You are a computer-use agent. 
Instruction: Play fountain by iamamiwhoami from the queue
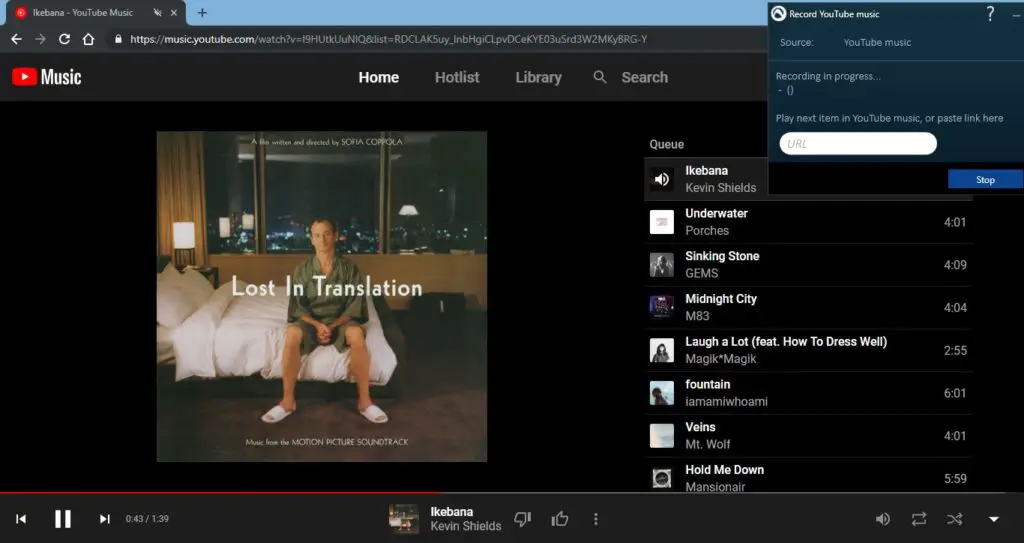[808, 393]
